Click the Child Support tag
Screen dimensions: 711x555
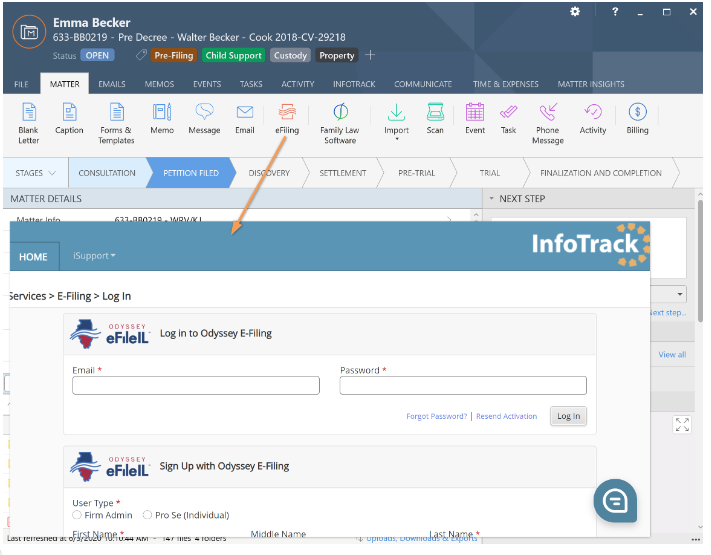[234, 55]
